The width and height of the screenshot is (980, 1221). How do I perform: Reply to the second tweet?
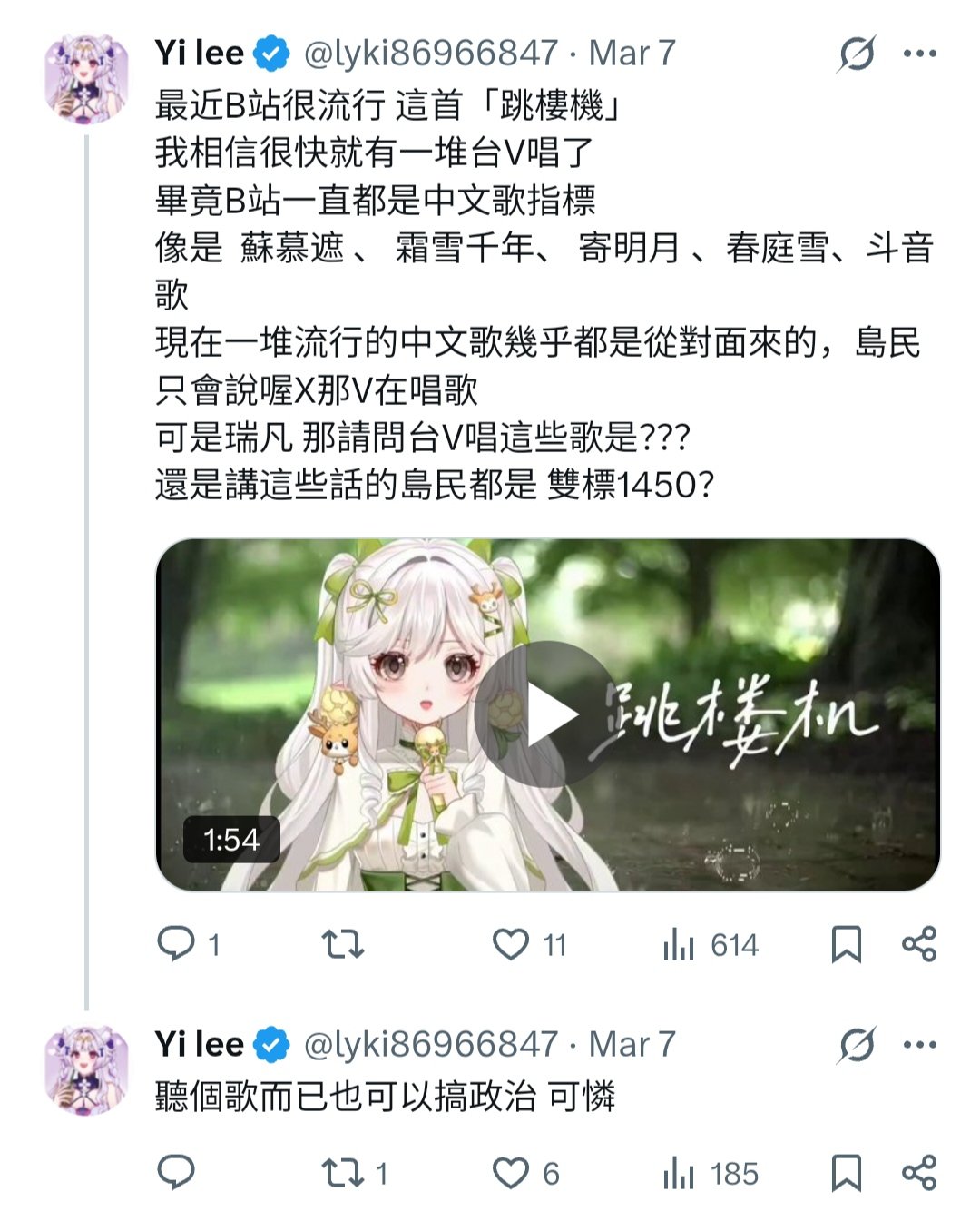click(x=177, y=1173)
